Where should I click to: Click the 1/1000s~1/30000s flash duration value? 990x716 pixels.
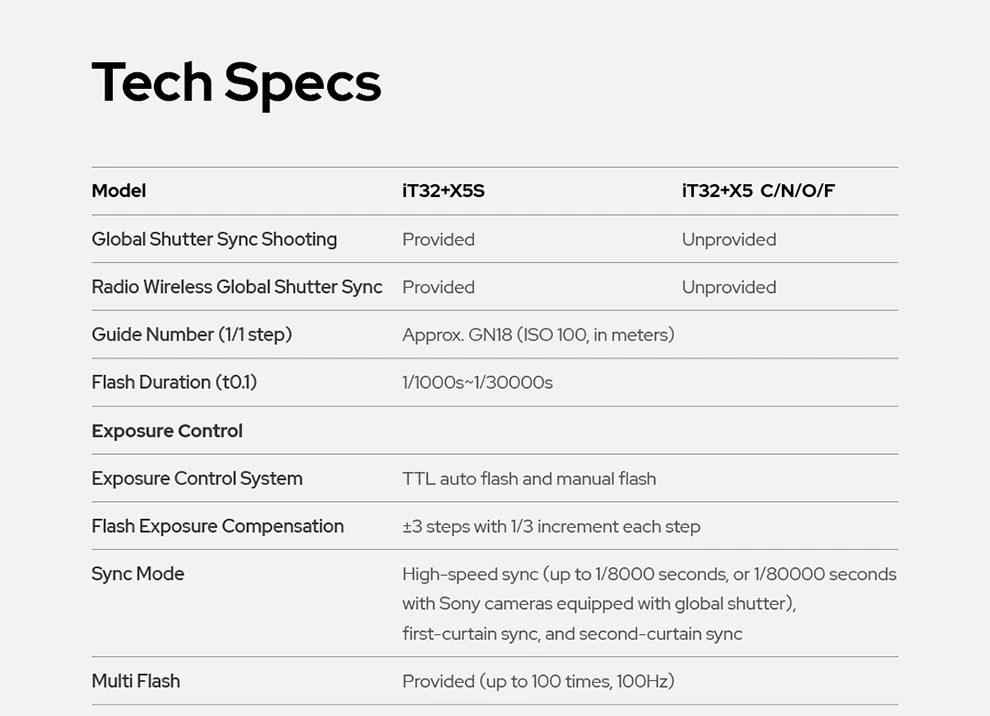477,383
